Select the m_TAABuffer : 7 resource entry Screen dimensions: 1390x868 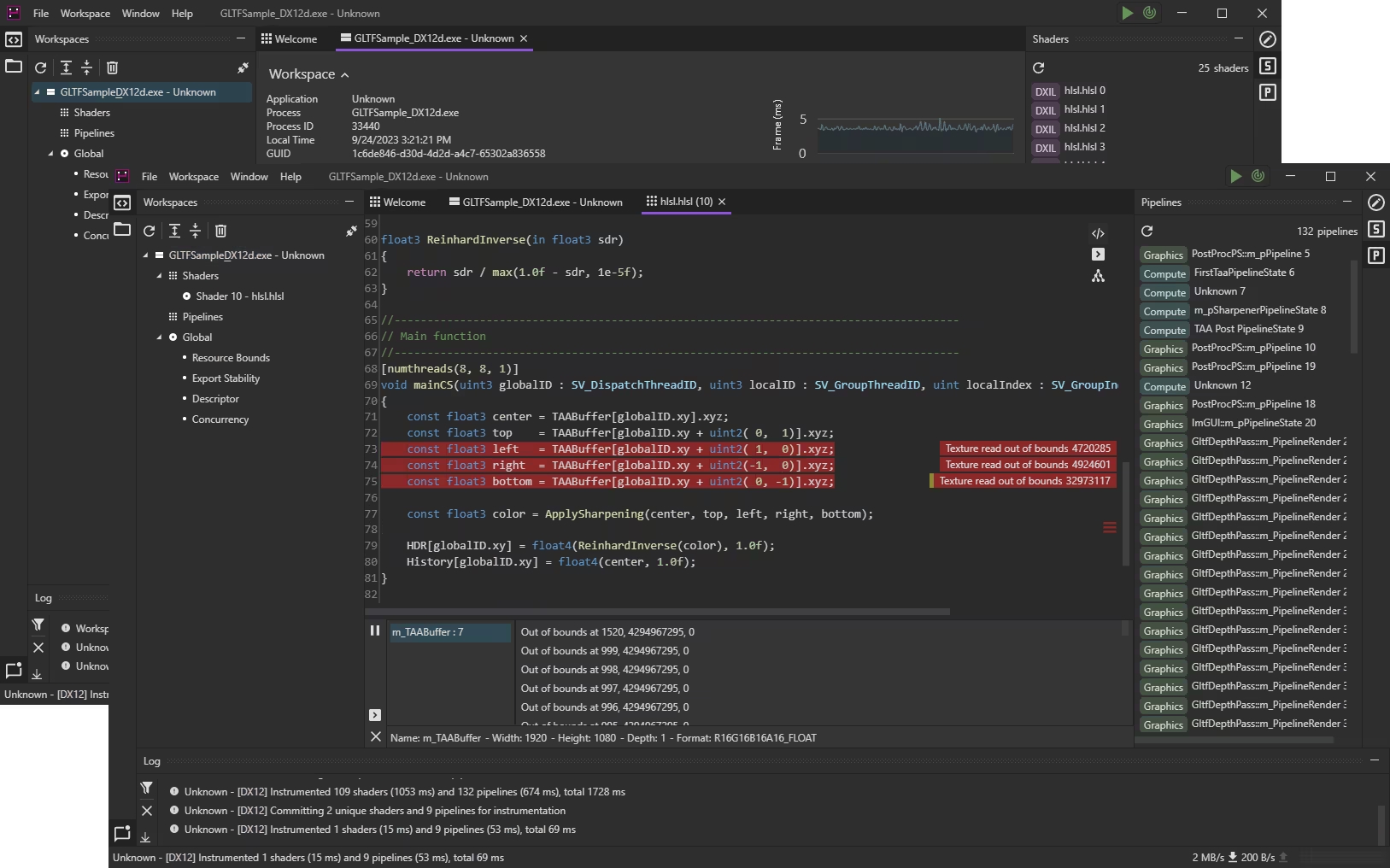[x=450, y=632]
